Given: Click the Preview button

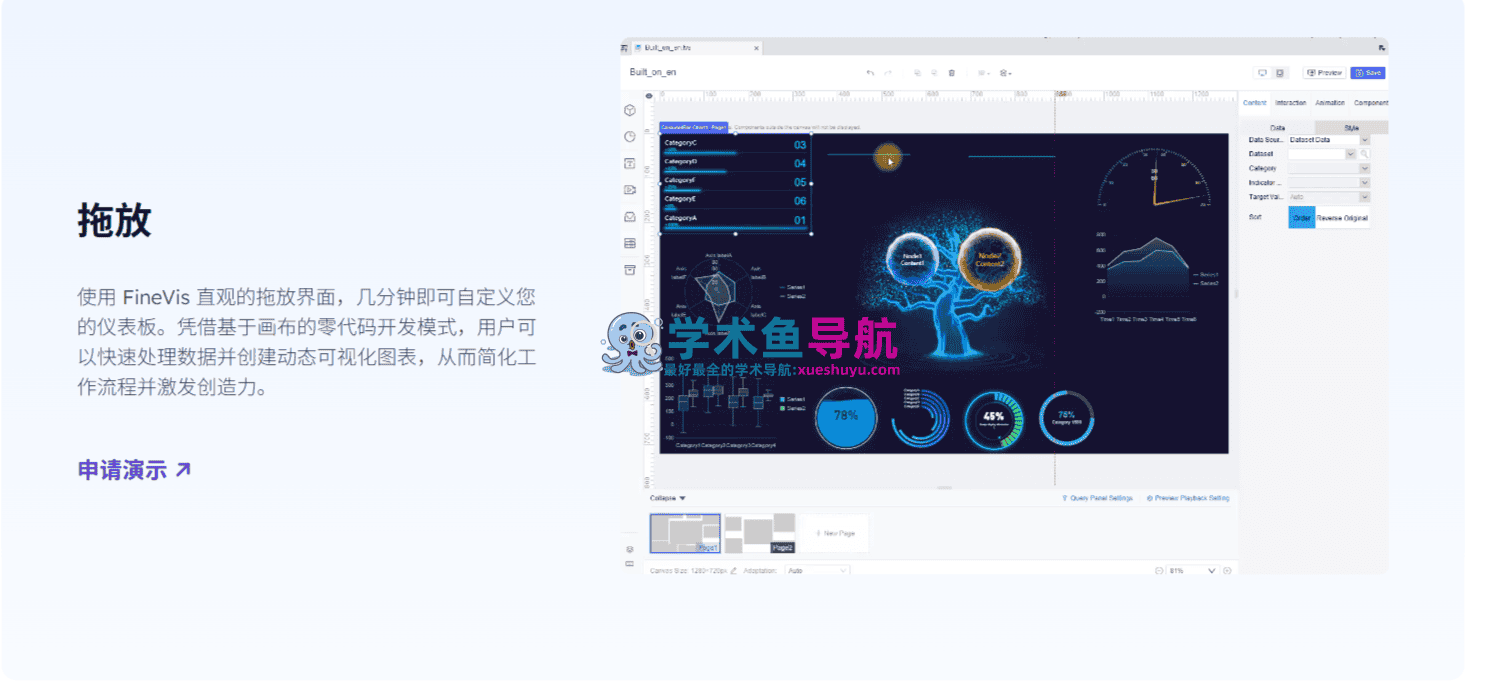Looking at the screenshot, I should coord(1325,73).
